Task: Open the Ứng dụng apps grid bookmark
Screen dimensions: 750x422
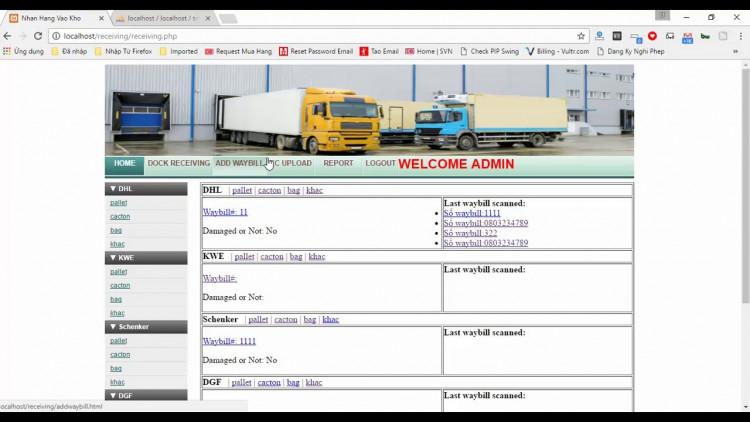Action: (23, 51)
